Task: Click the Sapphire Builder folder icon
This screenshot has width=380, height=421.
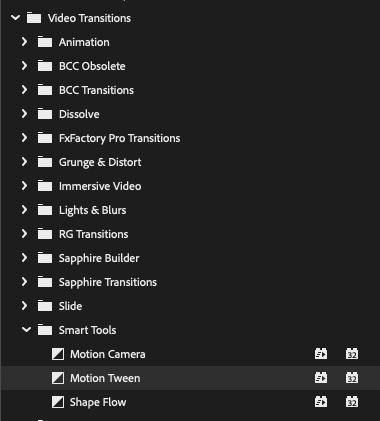Action: [45, 258]
